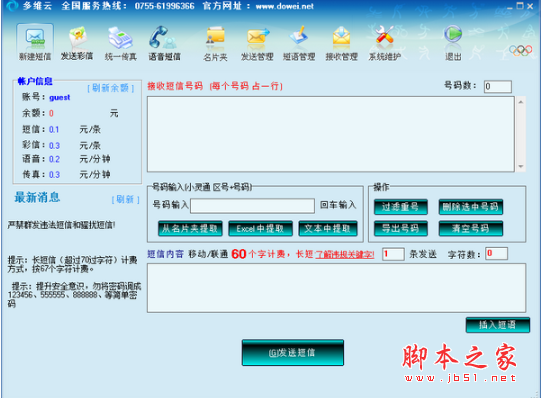Focus the 号码输入 number input field
This screenshot has width=542, height=398.
pyautogui.click(x=252, y=206)
